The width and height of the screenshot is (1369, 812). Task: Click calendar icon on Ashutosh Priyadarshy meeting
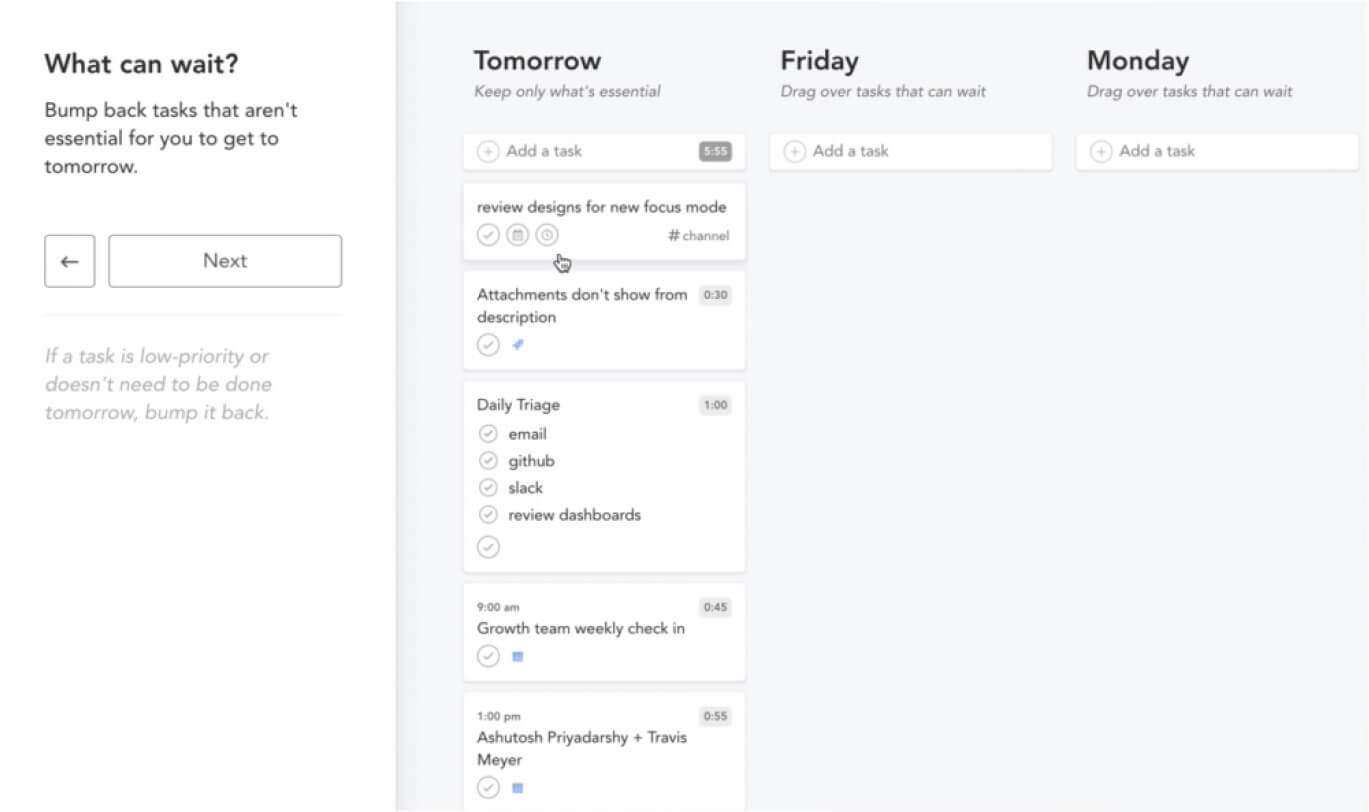pyautogui.click(x=518, y=788)
